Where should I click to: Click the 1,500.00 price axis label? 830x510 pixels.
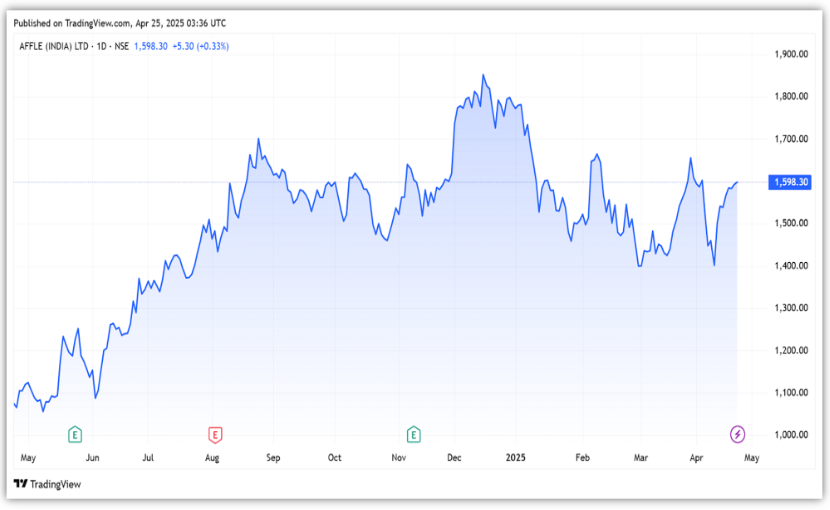(791, 223)
